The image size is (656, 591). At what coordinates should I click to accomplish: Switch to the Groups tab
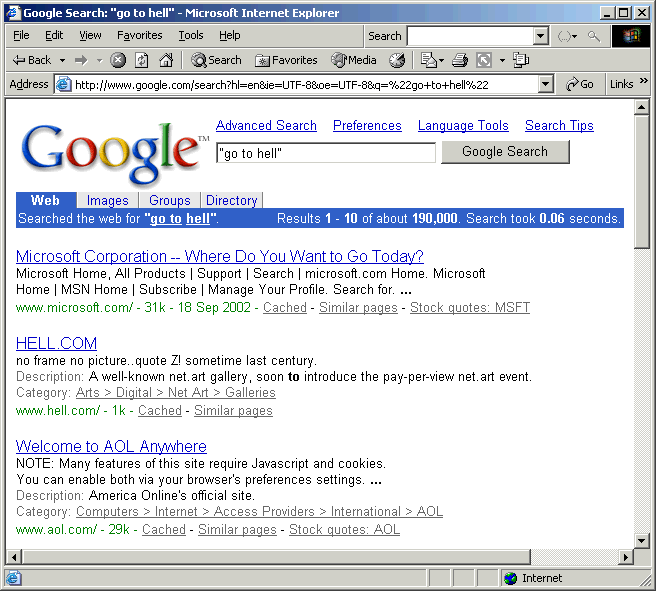(169, 200)
